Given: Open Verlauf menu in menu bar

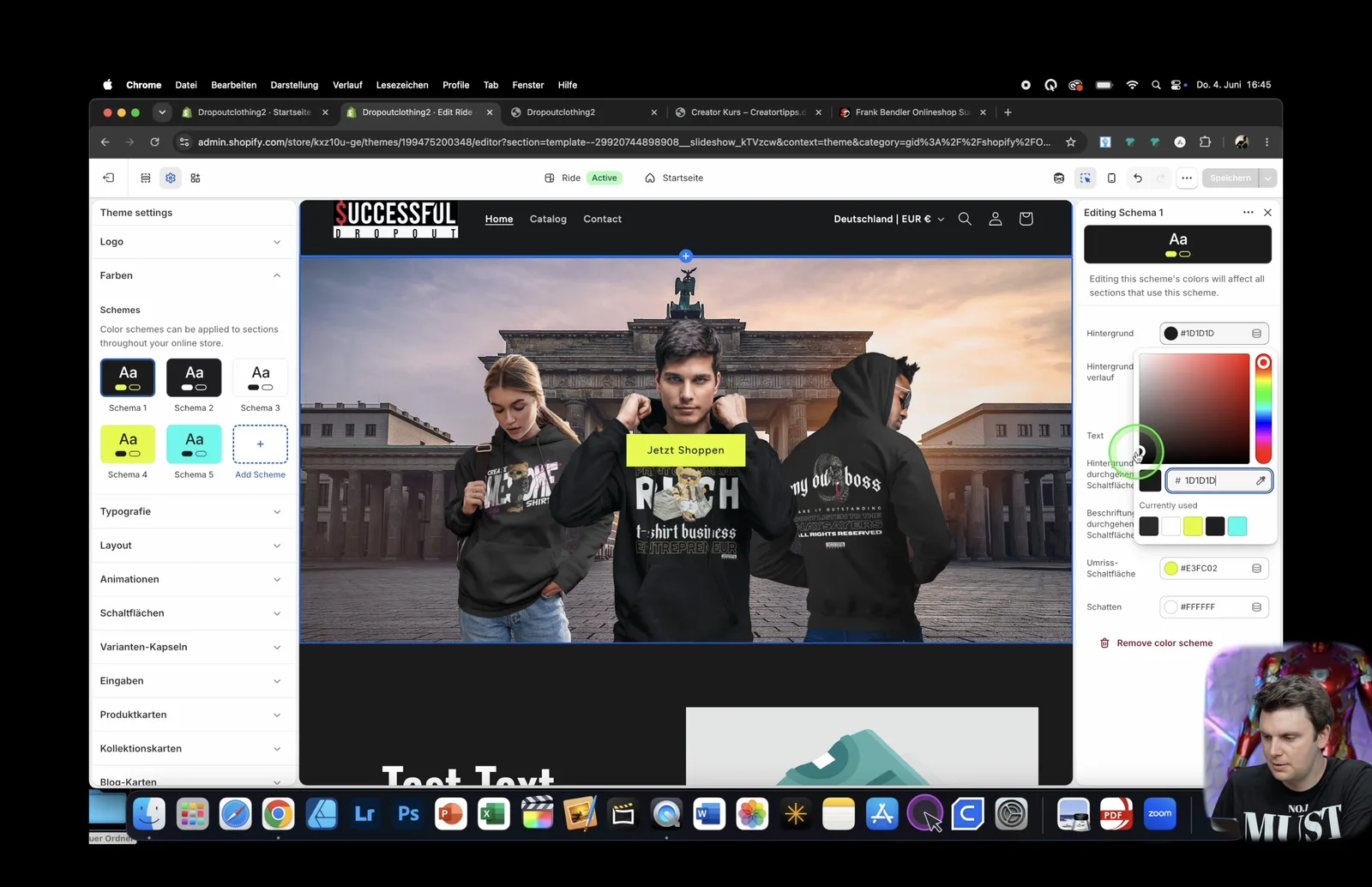Looking at the screenshot, I should [x=347, y=85].
